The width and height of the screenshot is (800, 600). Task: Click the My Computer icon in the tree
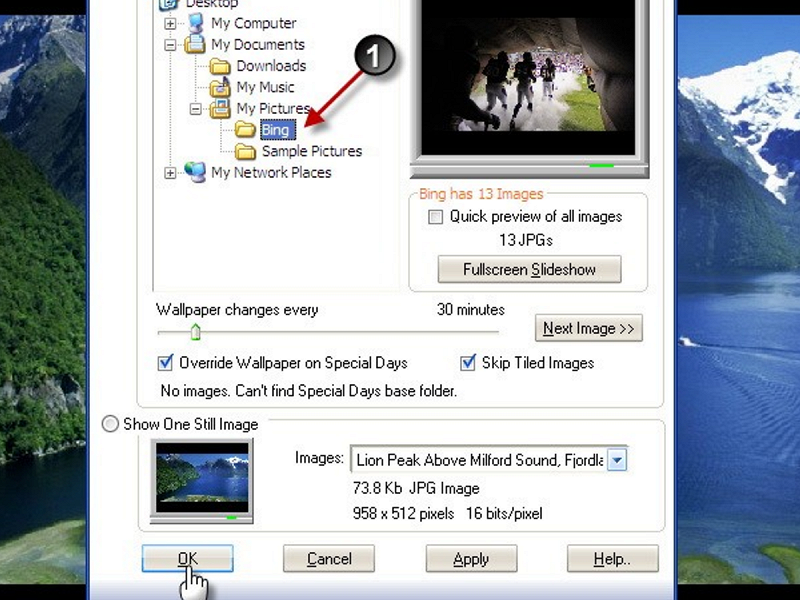click(x=196, y=23)
